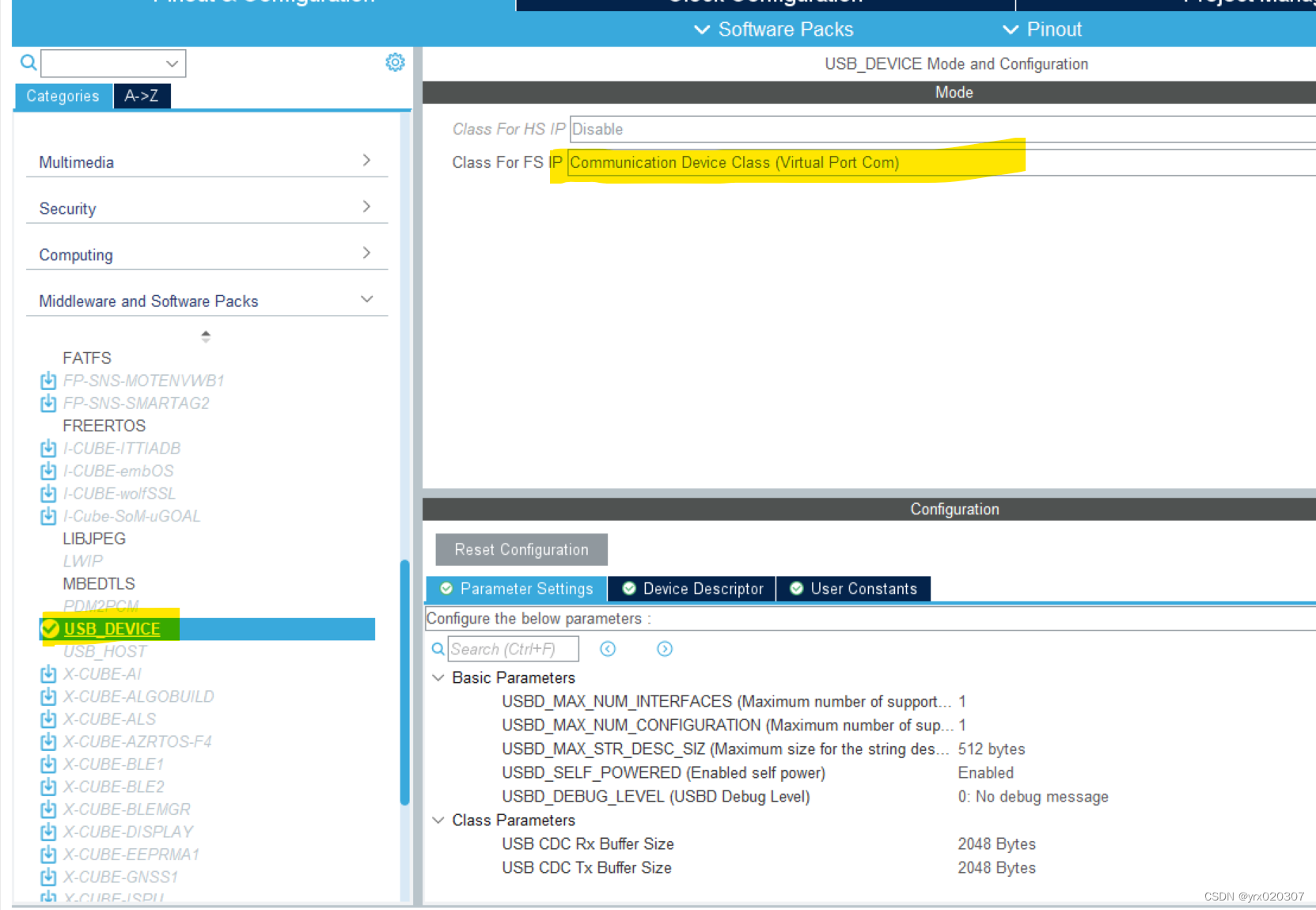
Task: Go to the previous parameter search result arrow
Action: (x=608, y=649)
